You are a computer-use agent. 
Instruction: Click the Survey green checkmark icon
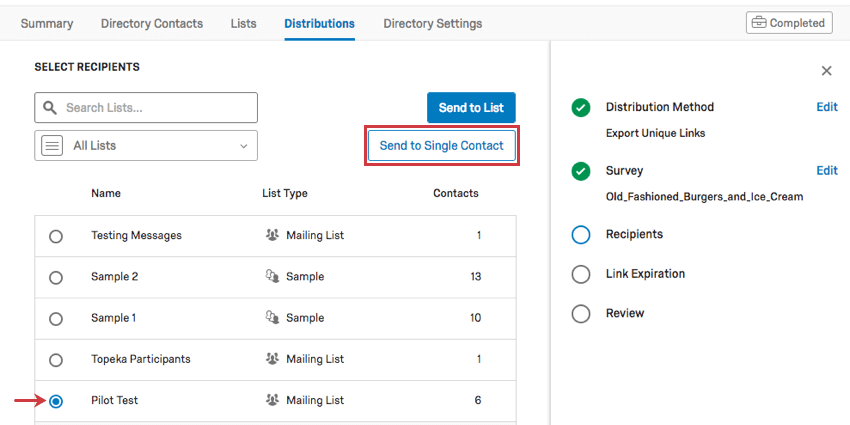click(581, 172)
